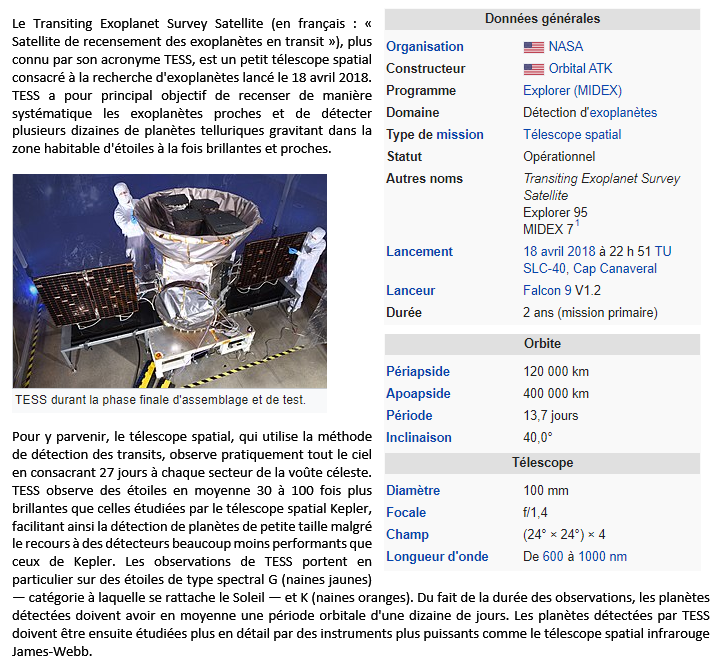723x669 pixels.
Task: Click the 600 wavelength link
Action: (553, 557)
